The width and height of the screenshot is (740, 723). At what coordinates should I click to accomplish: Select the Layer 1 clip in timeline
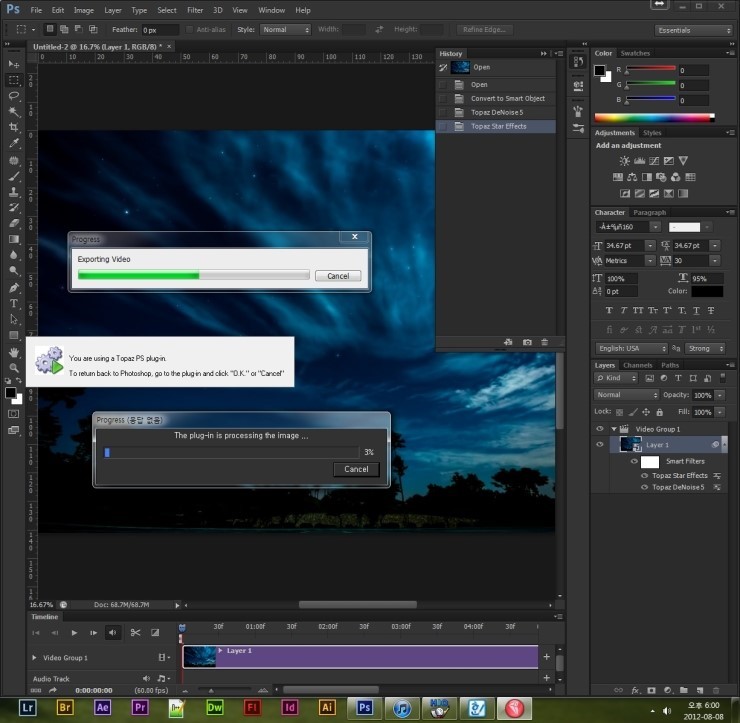(x=360, y=656)
